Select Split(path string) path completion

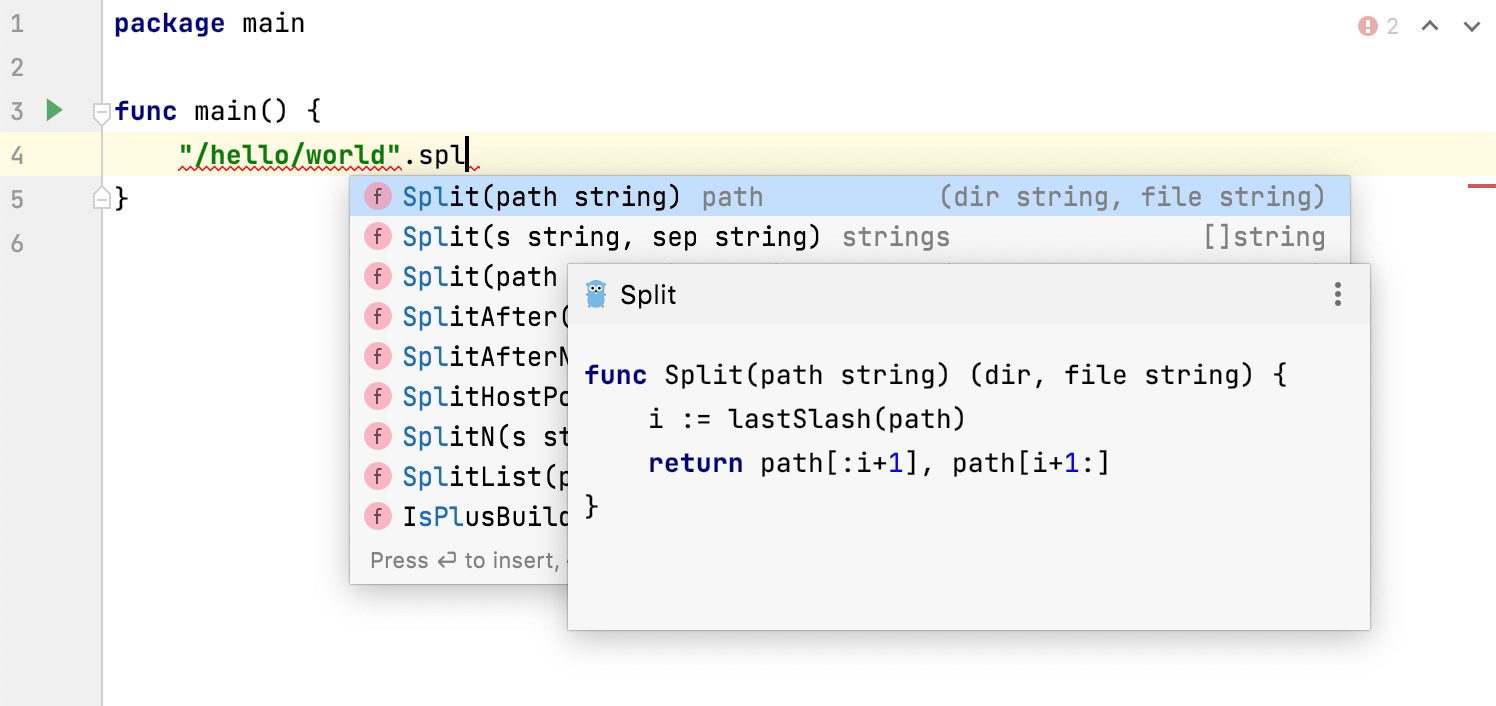pos(541,197)
